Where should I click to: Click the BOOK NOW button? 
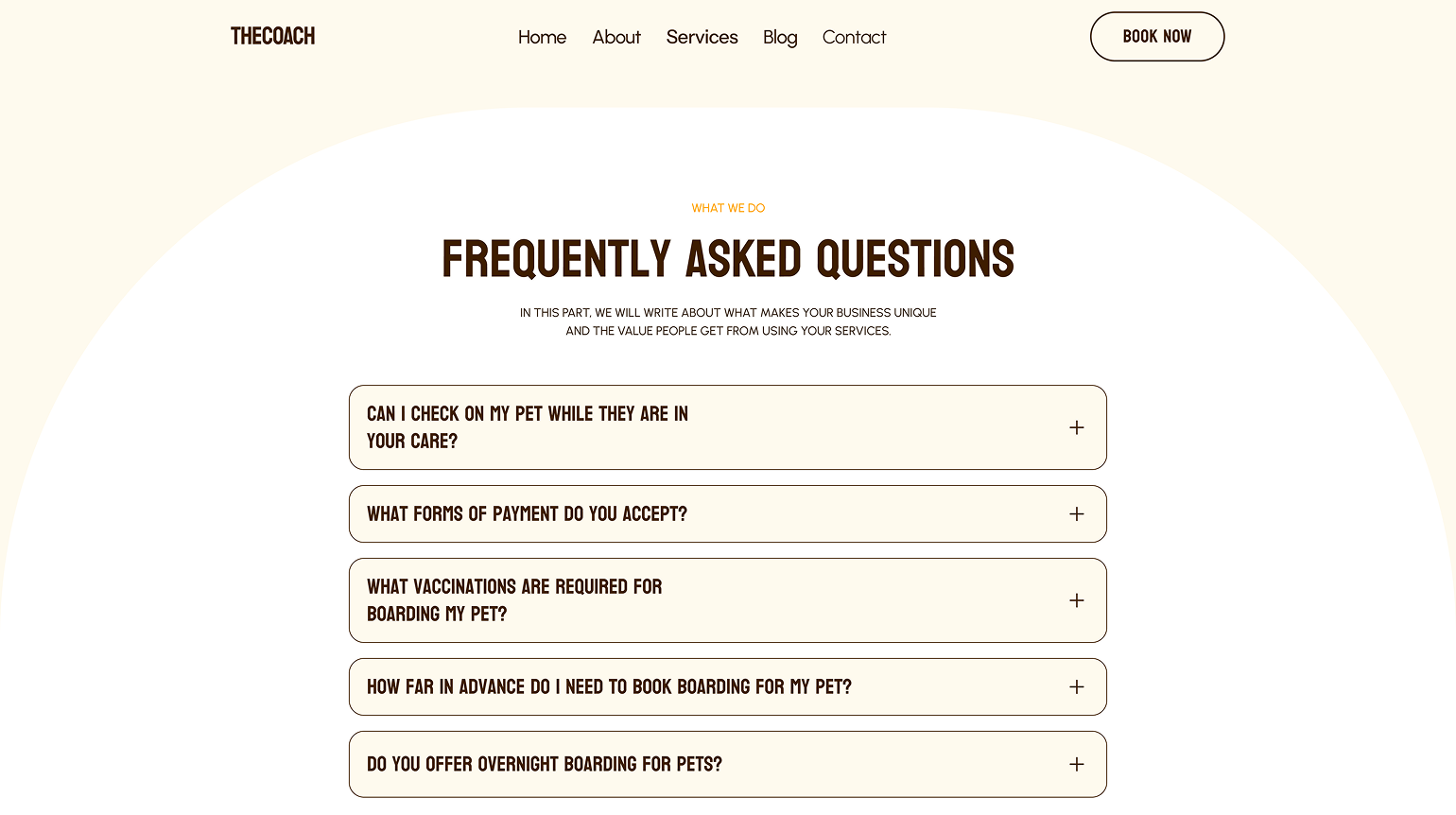click(x=1157, y=36)
